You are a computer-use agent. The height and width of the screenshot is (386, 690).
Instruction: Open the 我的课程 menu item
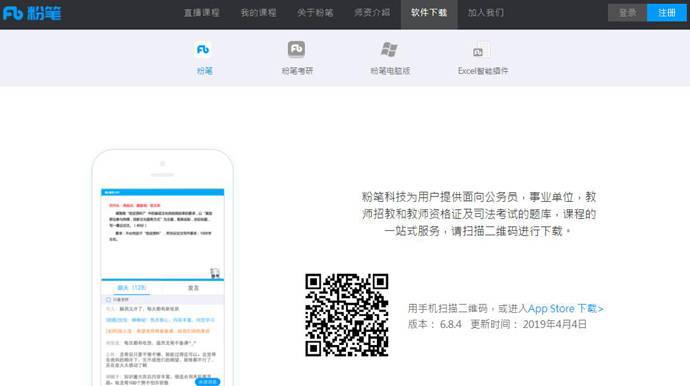258,13
